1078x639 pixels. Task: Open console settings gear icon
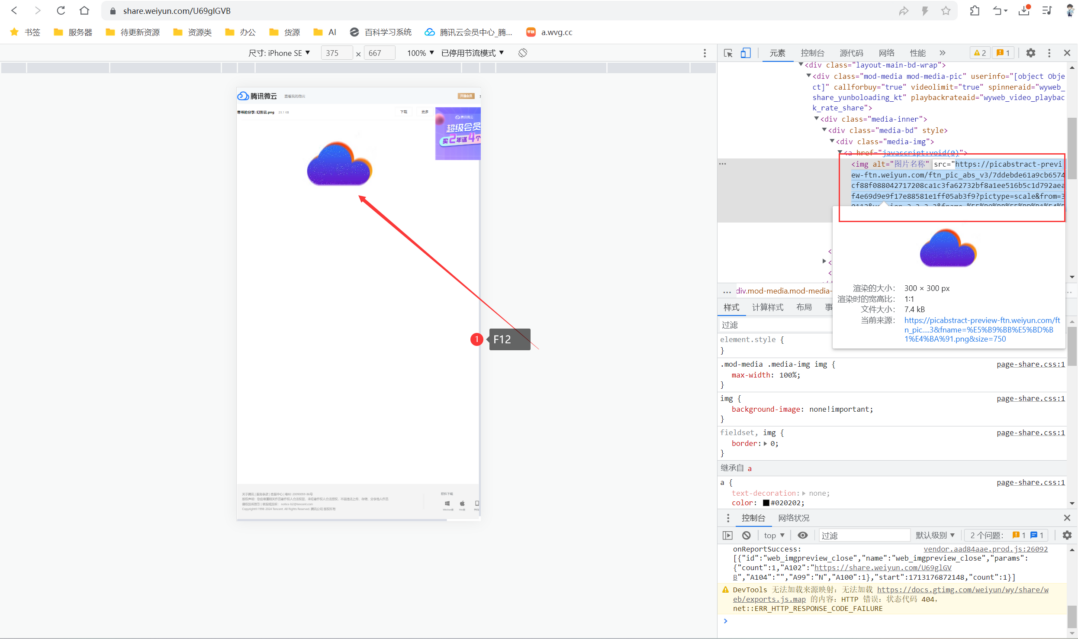click(x=1067, y=535)
